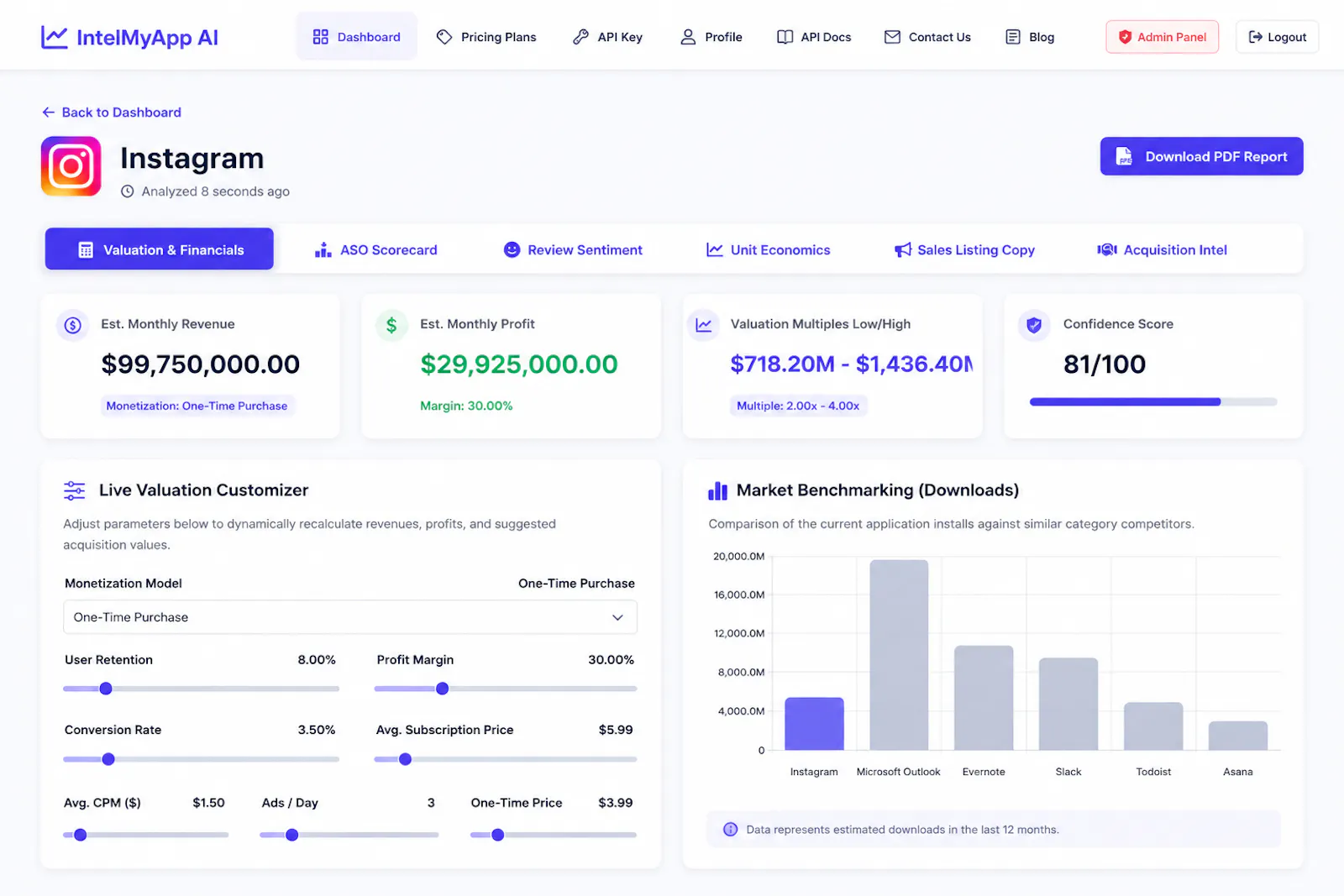
Task: Click the Sales Listing Copy megaphone icon
Action: tap(903, 249)
